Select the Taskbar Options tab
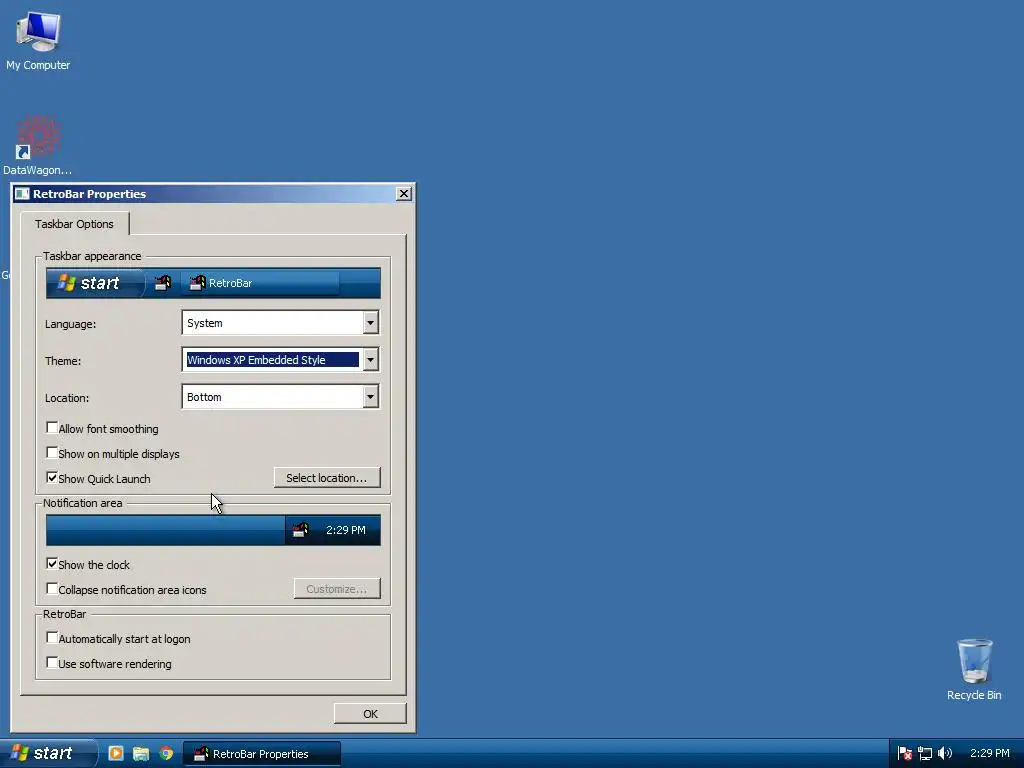The width and height of the screenshot is (1024, 768). 74,224
